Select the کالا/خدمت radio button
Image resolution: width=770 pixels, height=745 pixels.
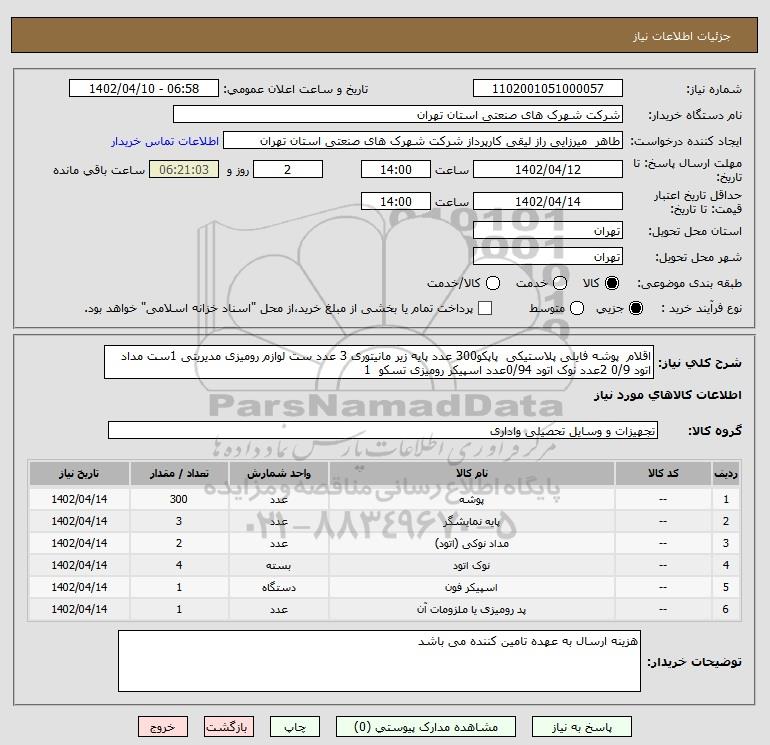point(493,283)
